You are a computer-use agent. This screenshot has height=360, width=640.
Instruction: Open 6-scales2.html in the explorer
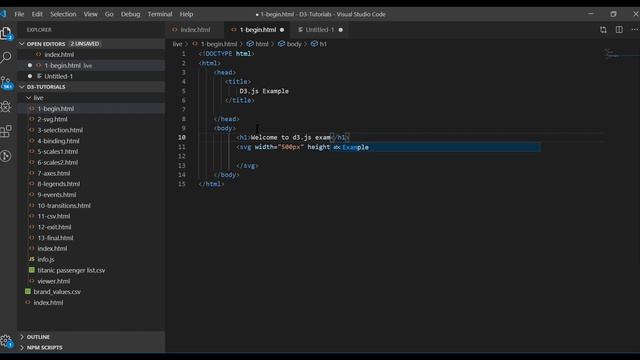(58, 162)
